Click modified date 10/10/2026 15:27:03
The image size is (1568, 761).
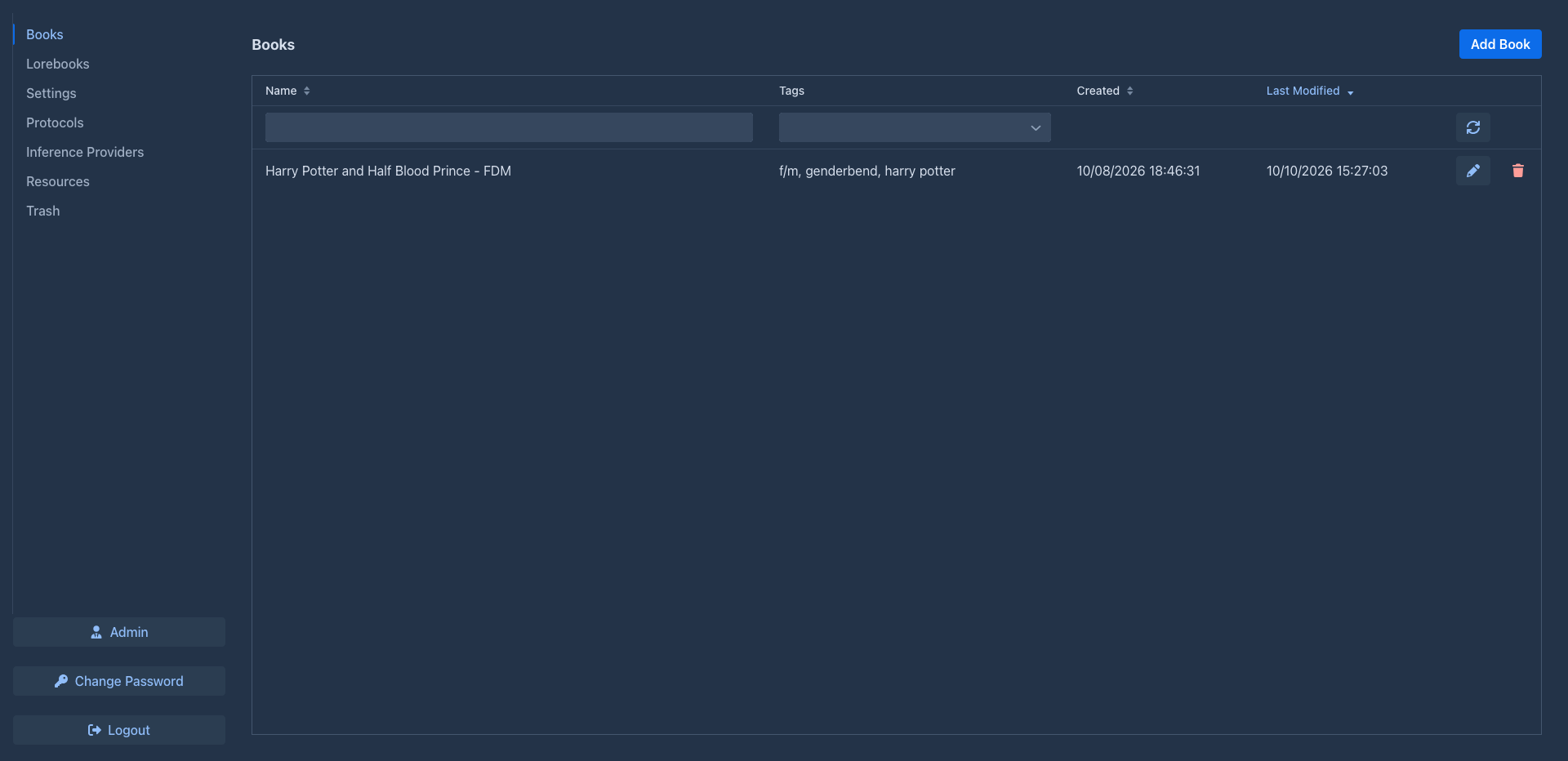pos(1327,171)
